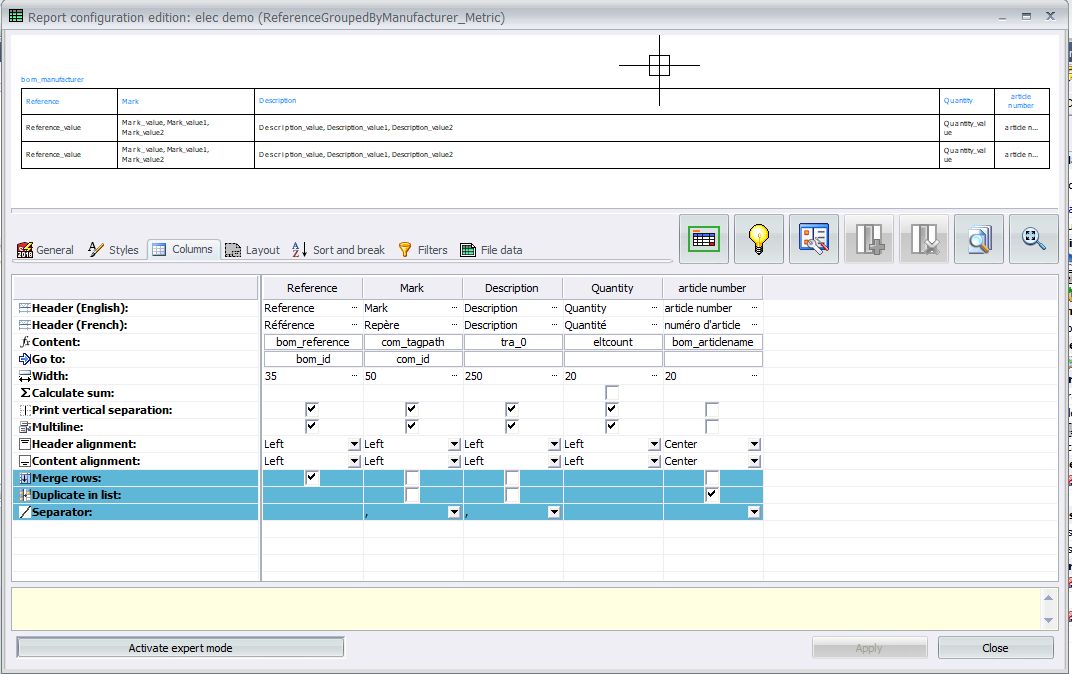
Task: Click the light bulb hint icon button
Action: coord(759,239)
